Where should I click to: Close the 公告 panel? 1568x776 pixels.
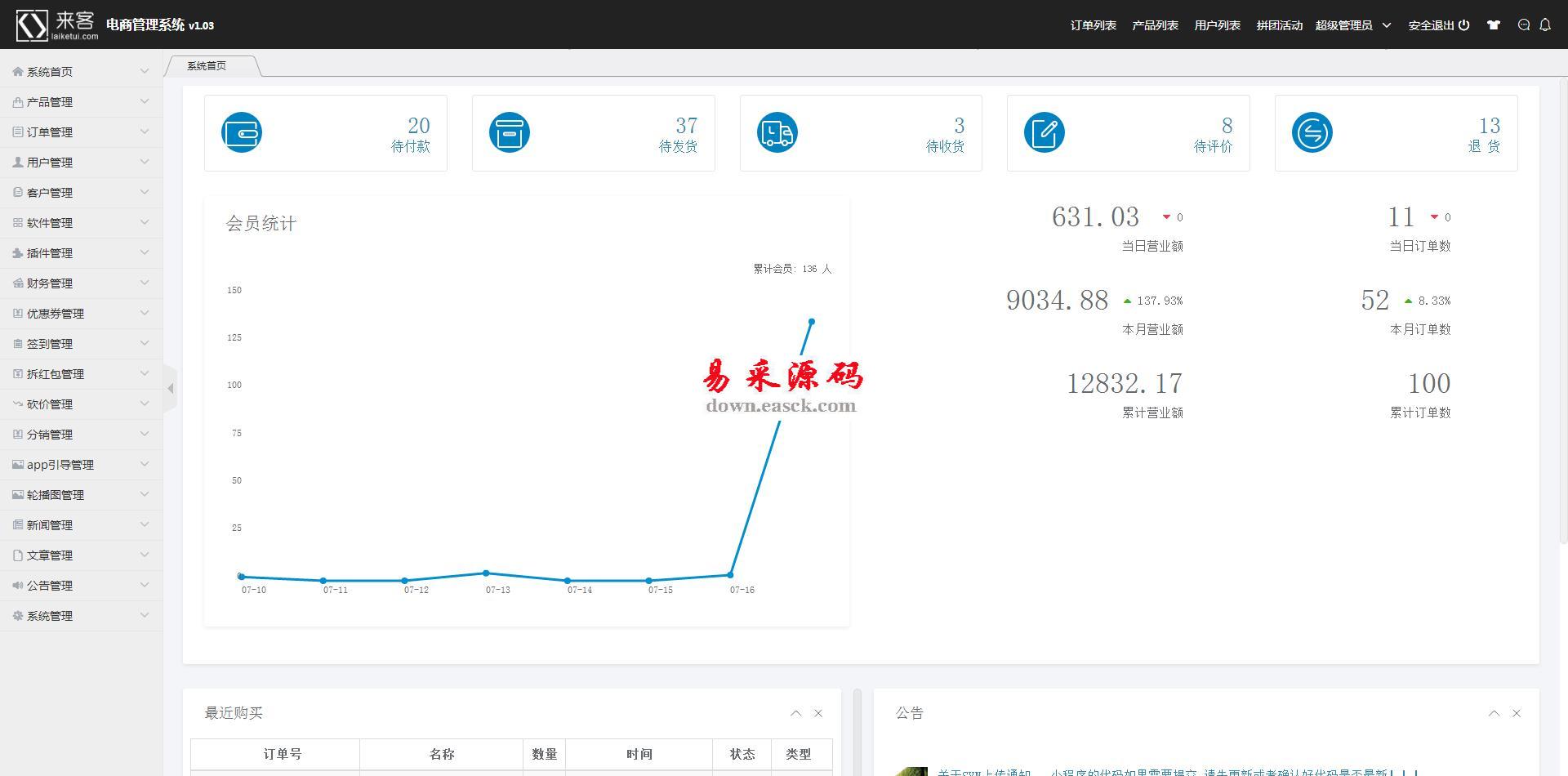[x=1517, y=713]
